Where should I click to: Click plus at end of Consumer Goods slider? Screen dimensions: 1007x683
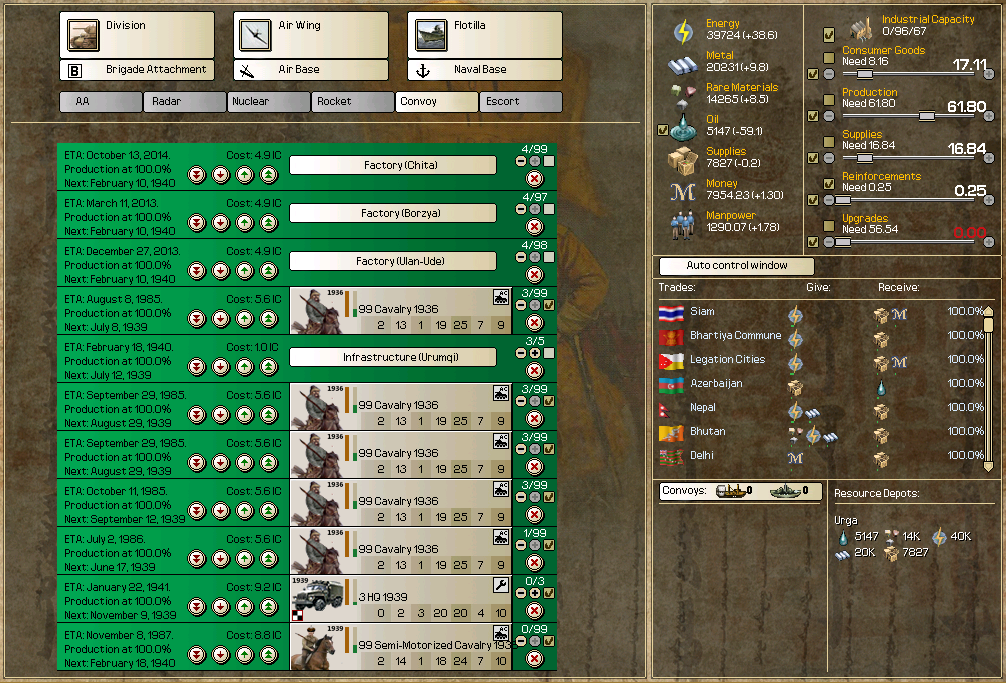[989, 74]
